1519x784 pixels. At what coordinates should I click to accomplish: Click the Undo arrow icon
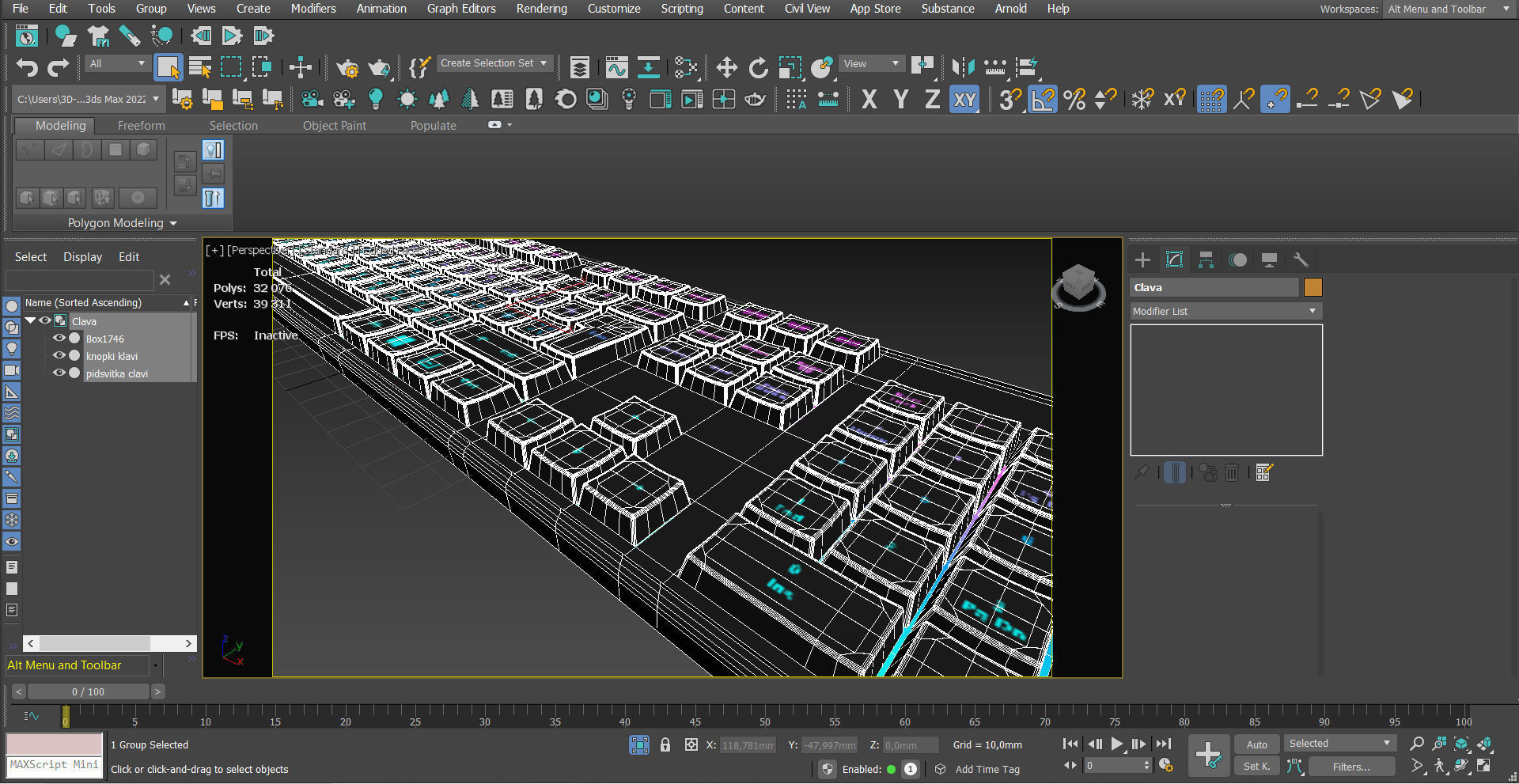pos(27,68)
